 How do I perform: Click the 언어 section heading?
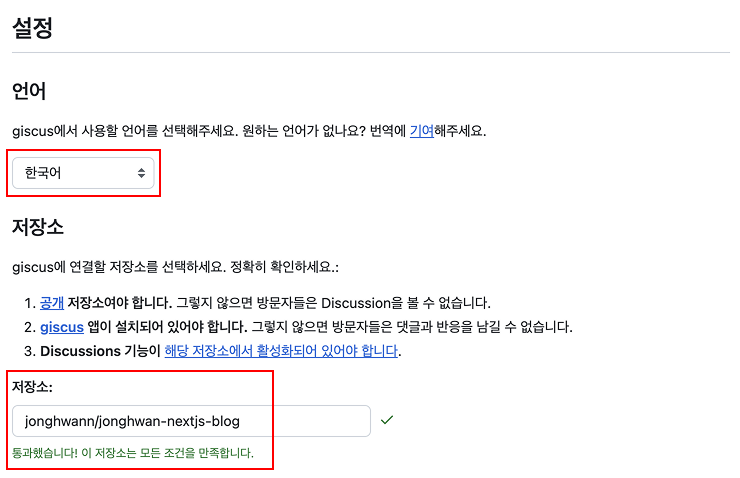[x=30, y=91]
